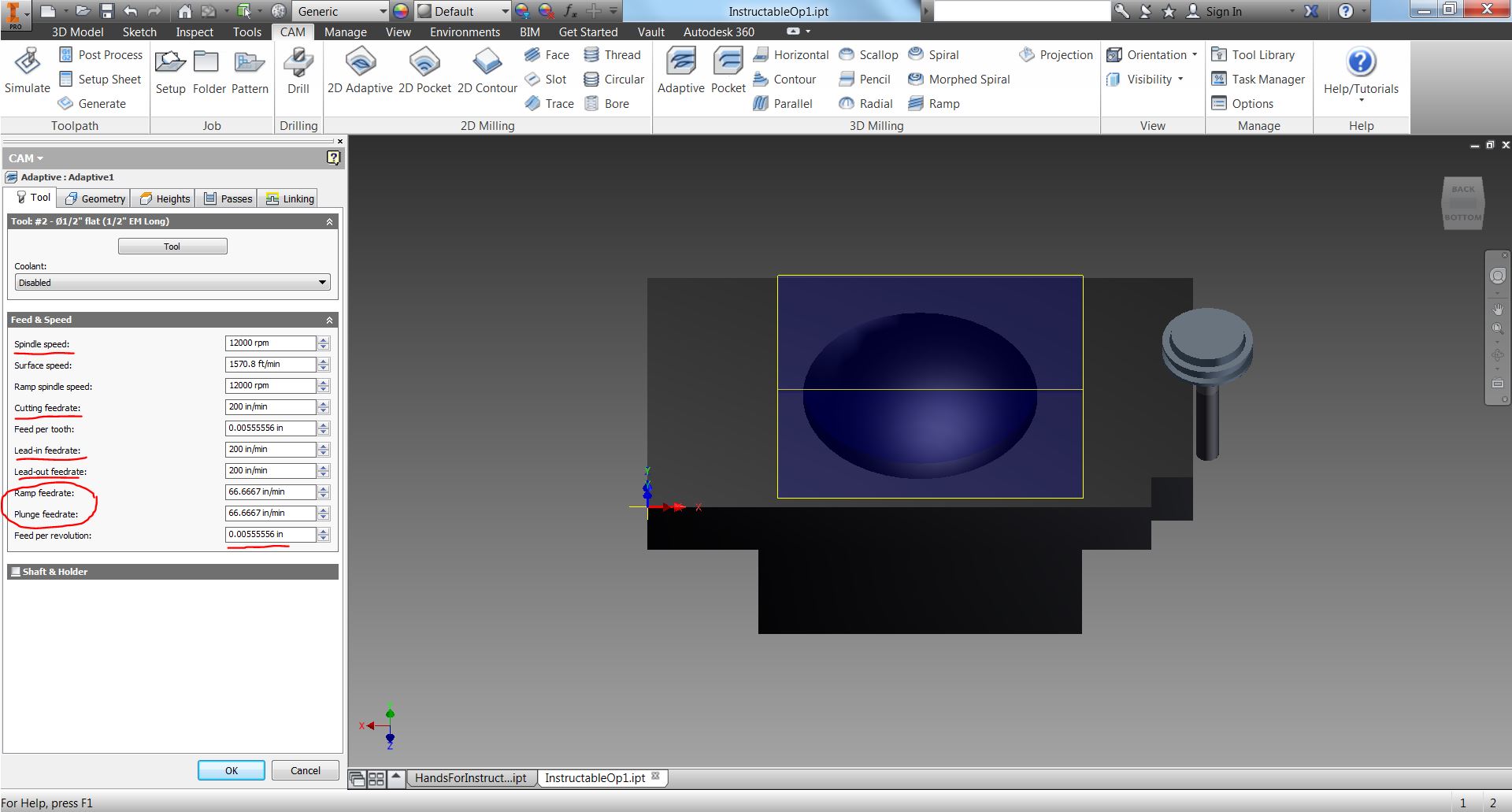Click the Feed per revolution field
Screen dimensions: 1512x812
pyautogui.click(x=271, y=535)
